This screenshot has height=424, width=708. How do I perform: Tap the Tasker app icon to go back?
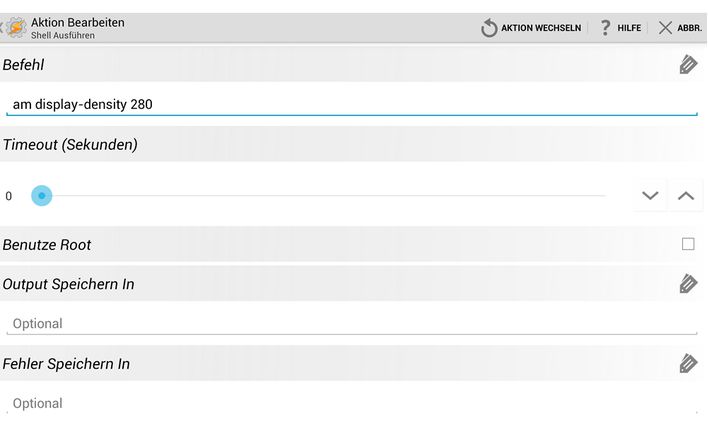click(x=16, y=28)
